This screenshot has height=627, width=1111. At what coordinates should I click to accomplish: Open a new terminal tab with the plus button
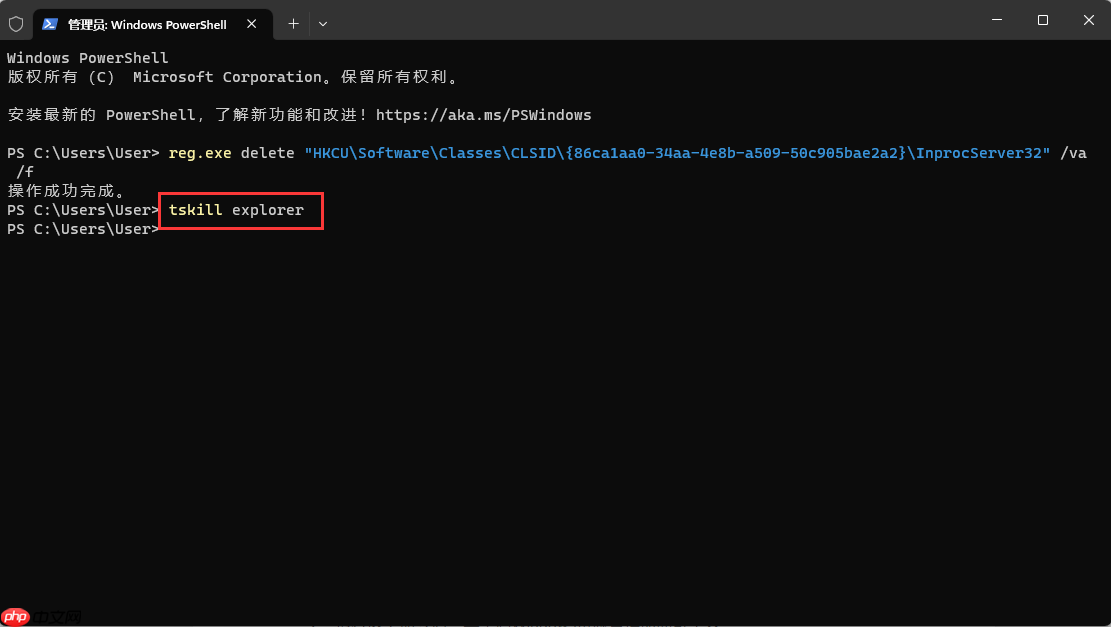tap(293, 23)
